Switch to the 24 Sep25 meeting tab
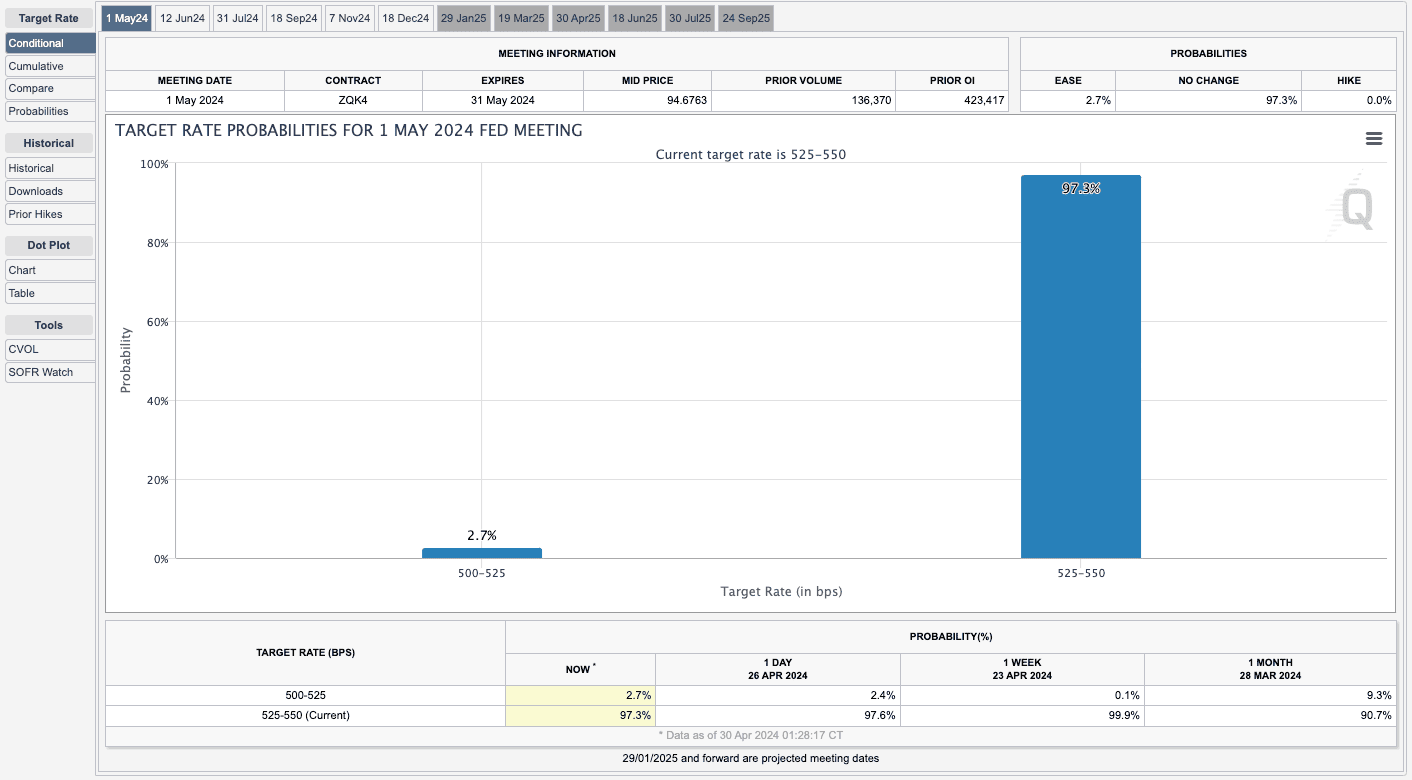This screenshot has width=1412, height=780. (x=746, y=18)
